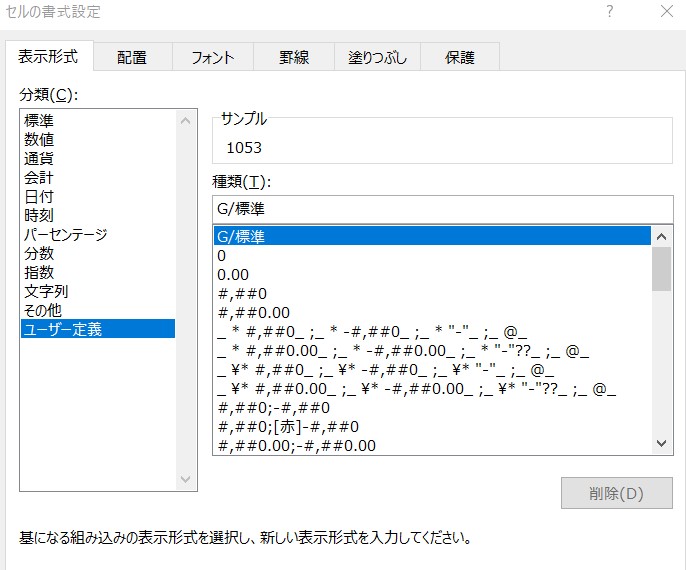Switch to the 表示形式 tab
The height and width of the screenshot is (570, 686).
[49, 56]
